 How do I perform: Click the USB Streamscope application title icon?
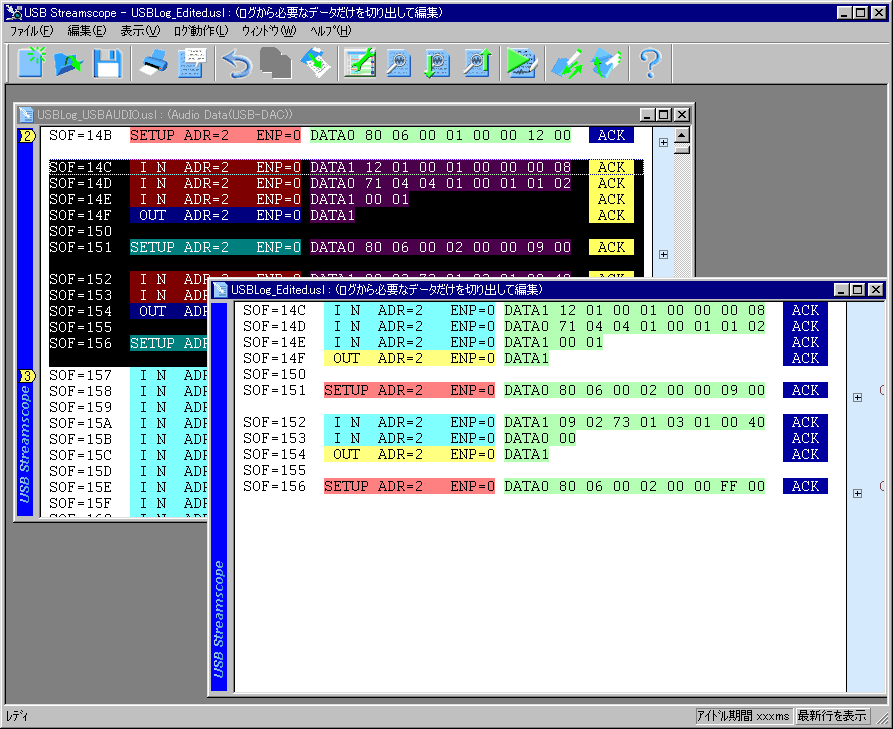click(14, 12)
